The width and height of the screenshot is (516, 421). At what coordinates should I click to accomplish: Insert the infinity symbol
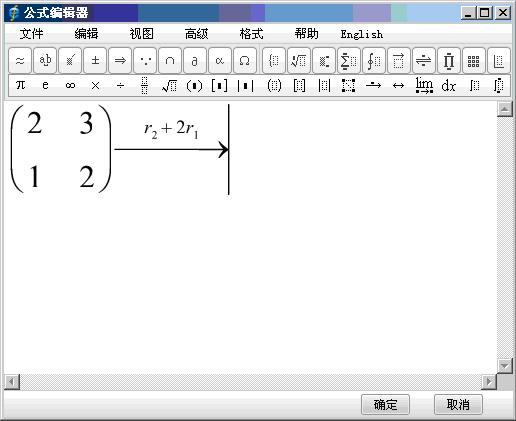pos(70,86)
